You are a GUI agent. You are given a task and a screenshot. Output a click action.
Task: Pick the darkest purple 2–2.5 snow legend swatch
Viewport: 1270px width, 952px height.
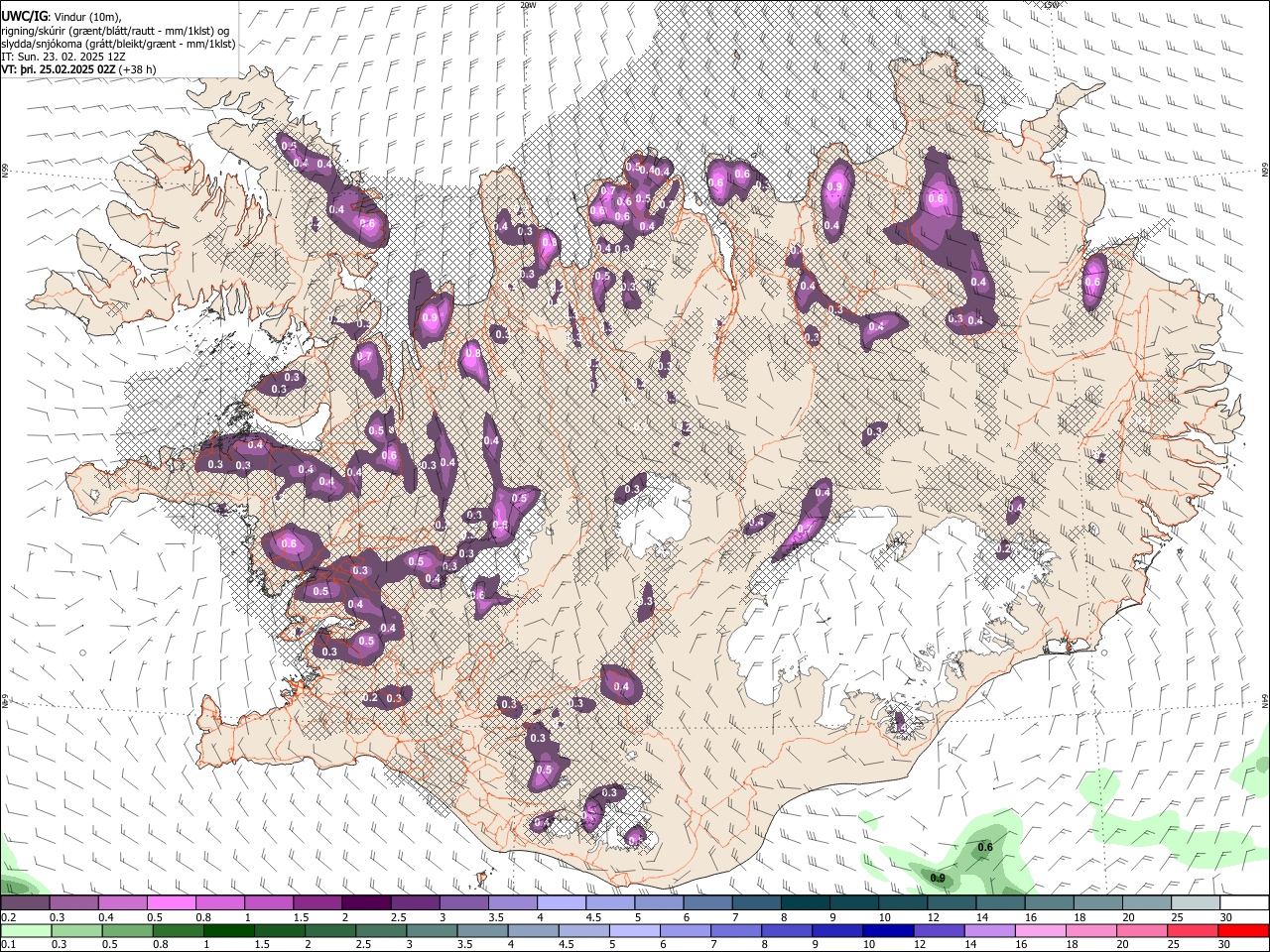coord(366,903)
